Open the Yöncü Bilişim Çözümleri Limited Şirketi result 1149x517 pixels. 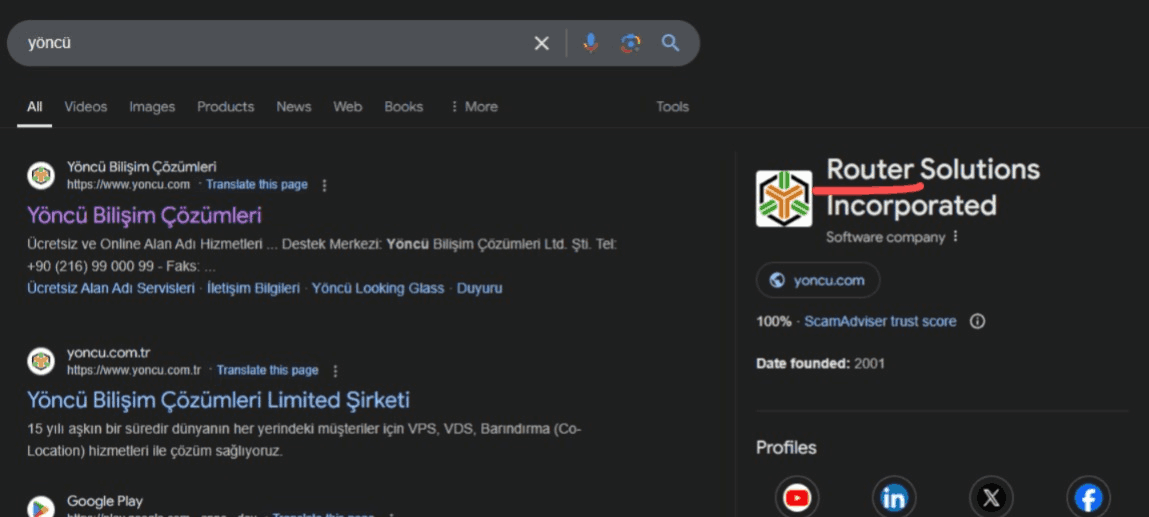pos(218,400)
